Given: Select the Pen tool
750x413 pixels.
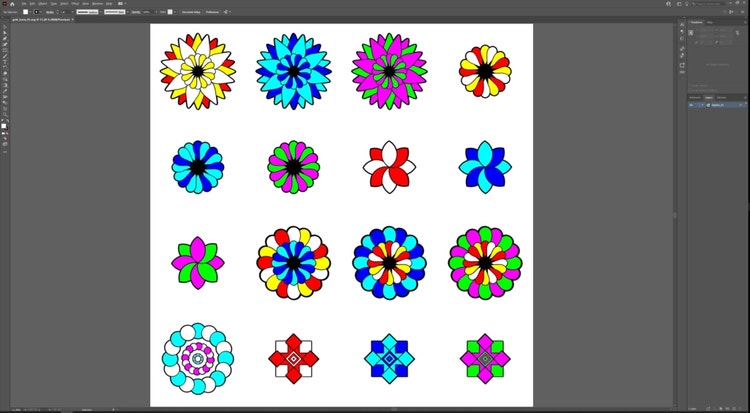Looking at the screenshot, I should pyautogui.click(x=5, y=38).
